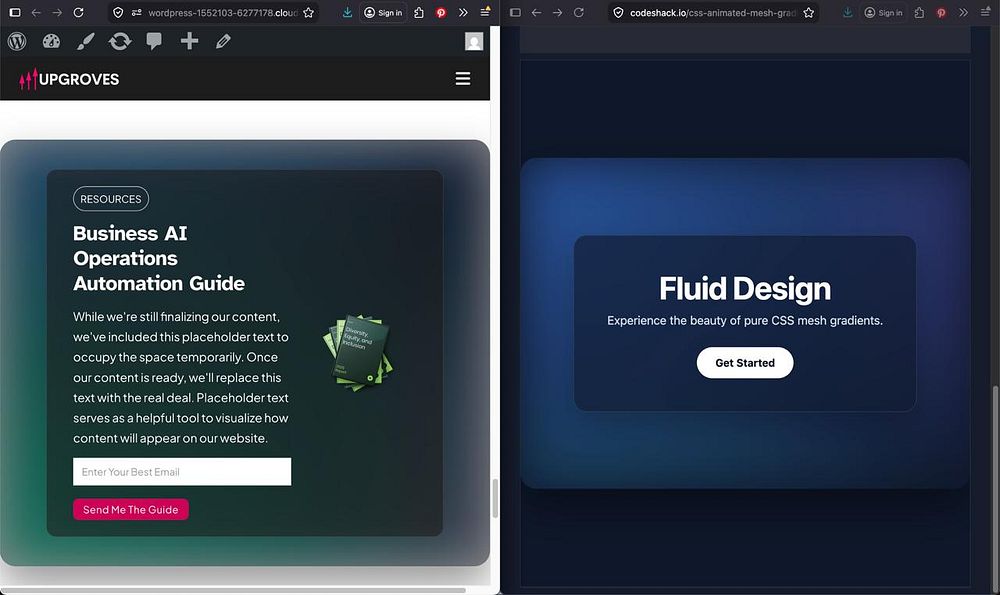The image size is (1000, 595).
Task: Click the shield icon in left address bar
Action: 118,12
